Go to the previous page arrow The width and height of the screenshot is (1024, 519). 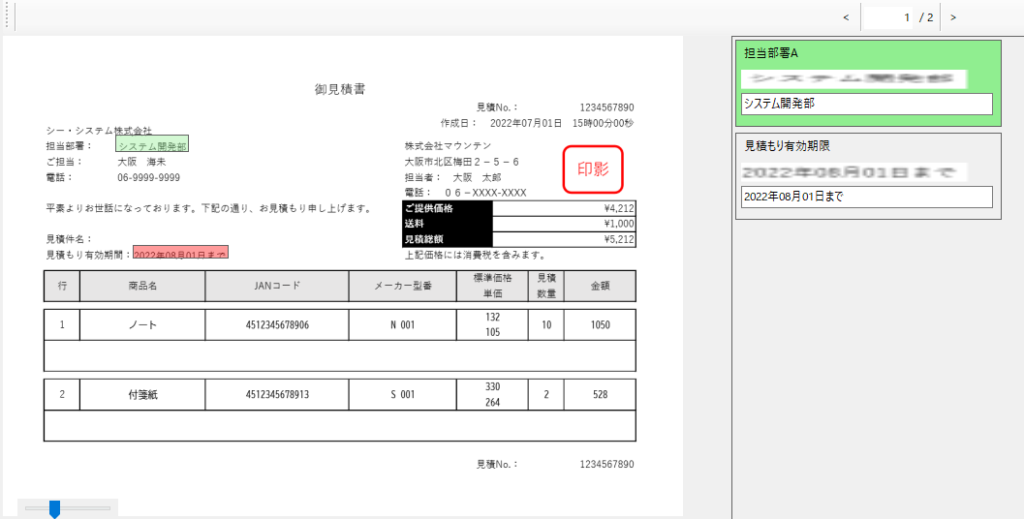pyautogui.click(x=846, y=18)
